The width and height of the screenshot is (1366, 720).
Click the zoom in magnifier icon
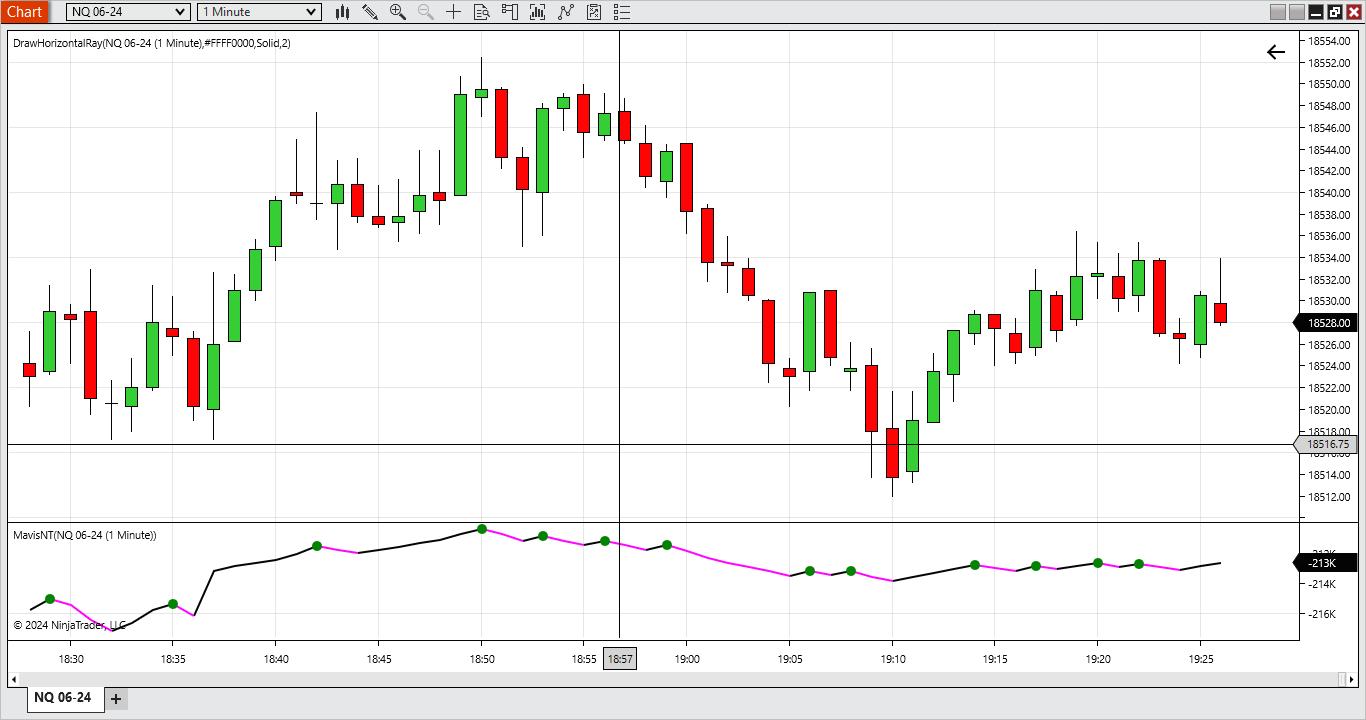398,12
